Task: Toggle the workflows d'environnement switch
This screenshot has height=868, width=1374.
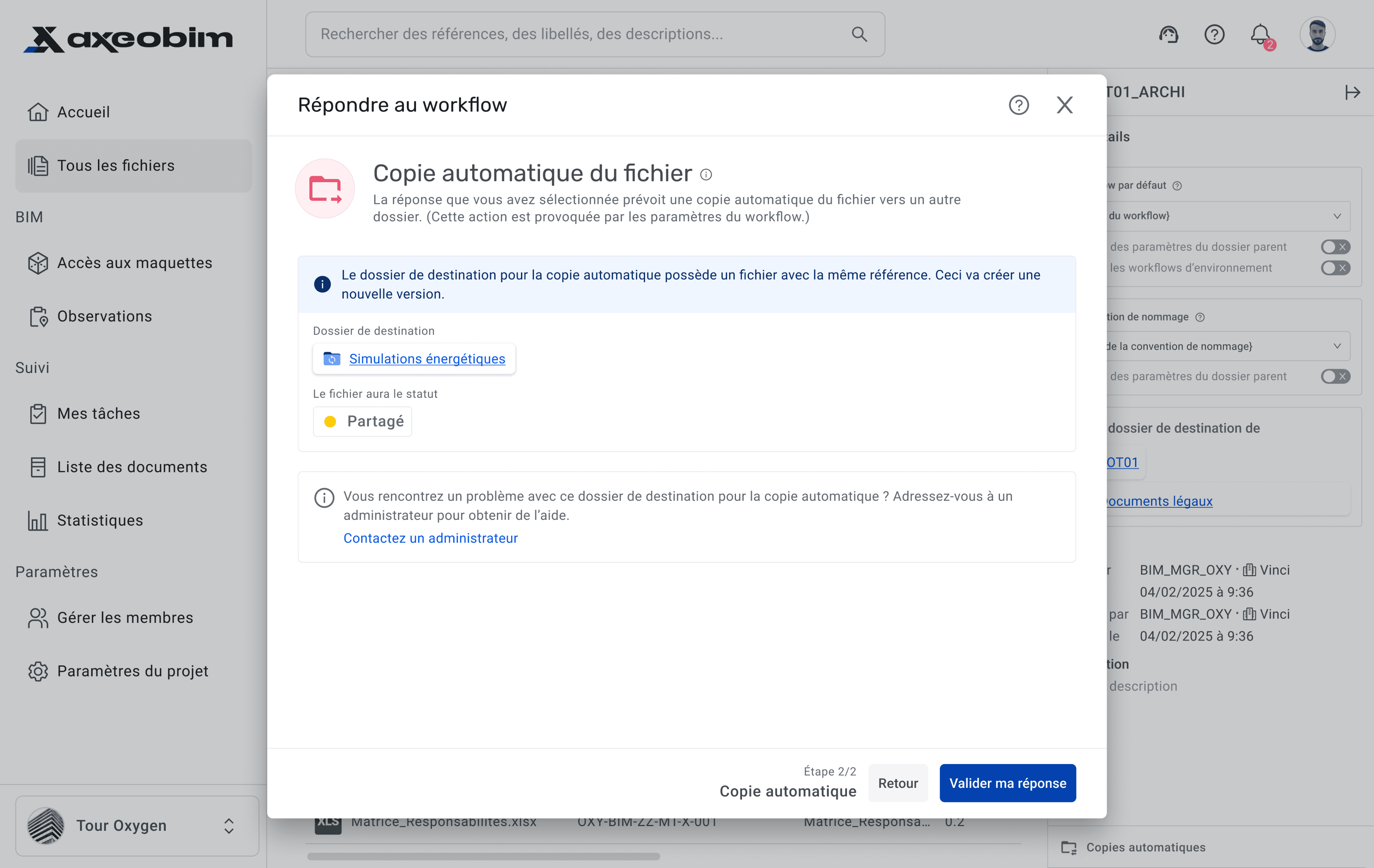Action: tap(1335, 268)
